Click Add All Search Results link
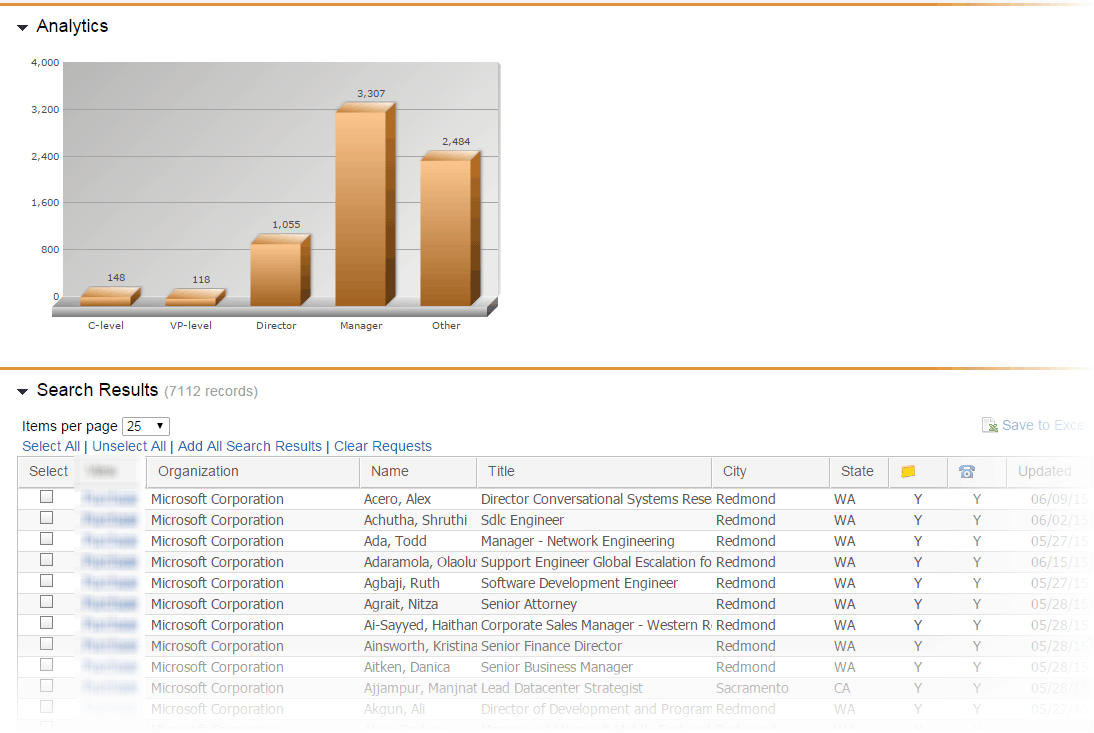 pos(250,446)
